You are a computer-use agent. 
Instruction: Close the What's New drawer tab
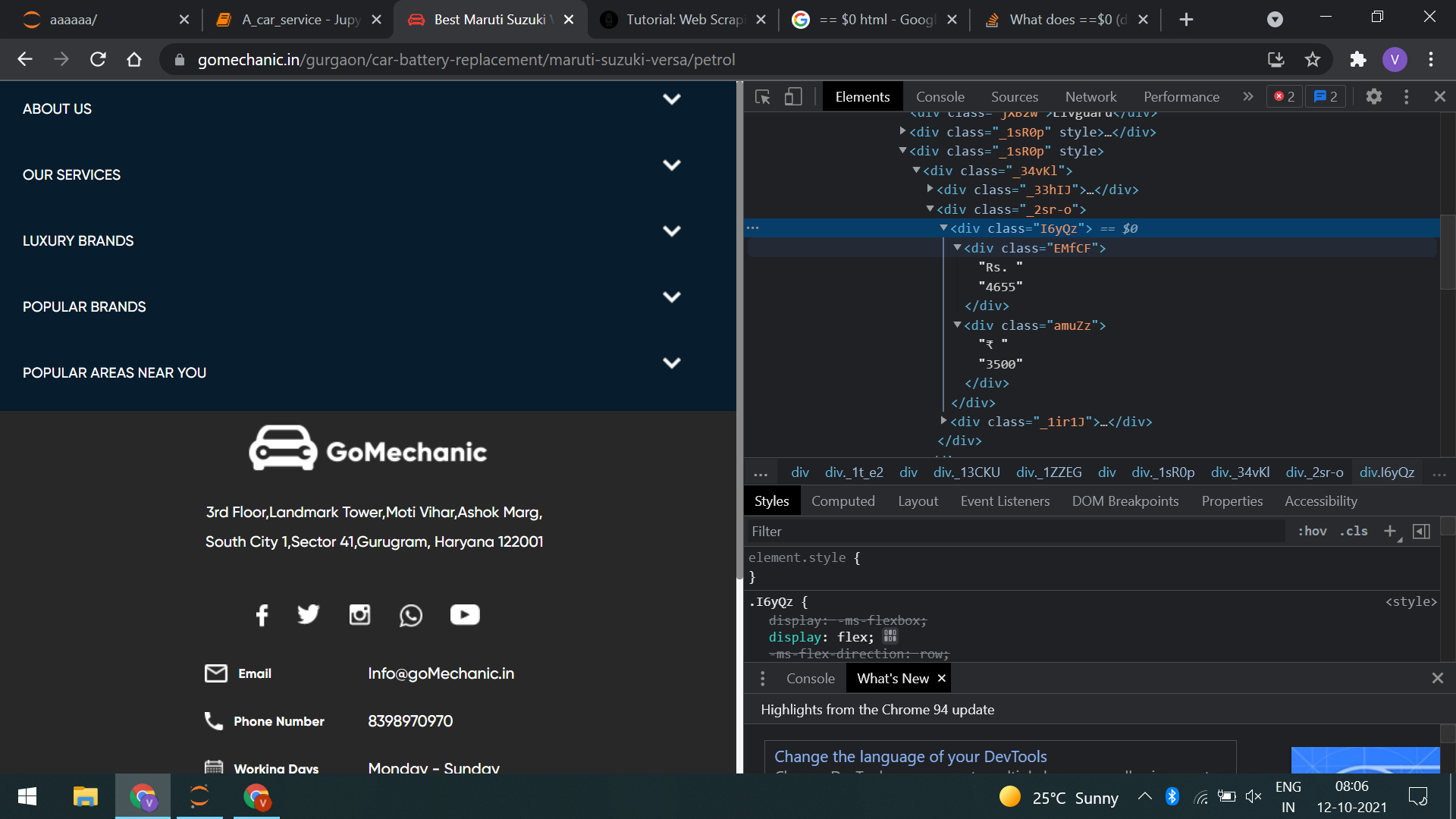point(941,678)
